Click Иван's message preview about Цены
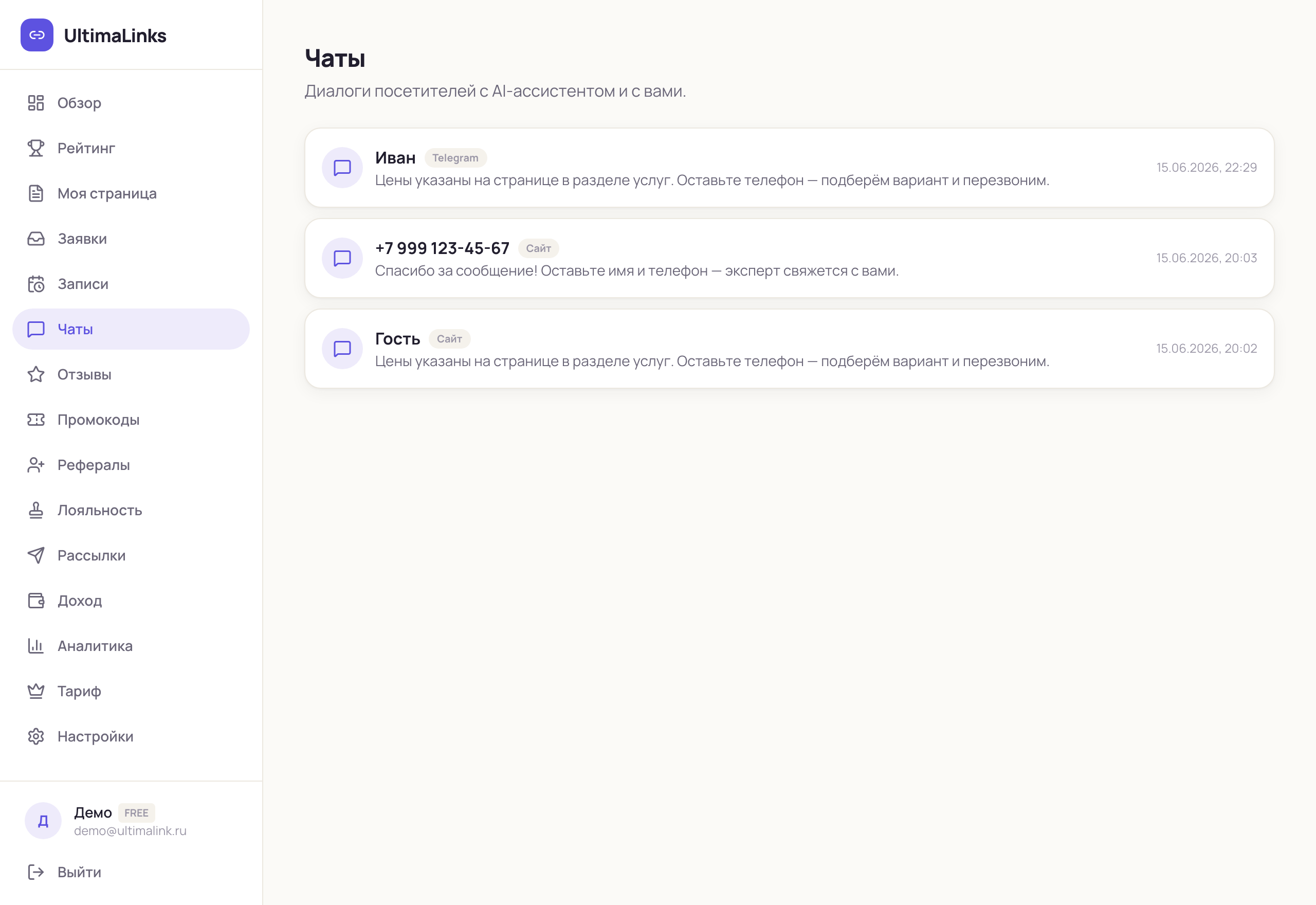Screen dimensions: 1316x905 coord(712,180)
